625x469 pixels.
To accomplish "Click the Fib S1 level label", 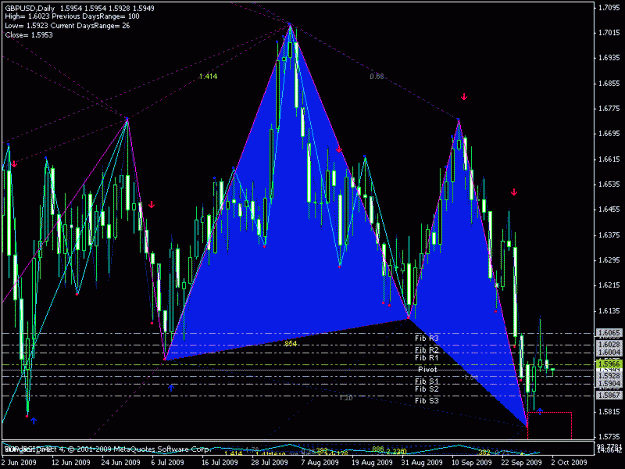I will coord(426,381).
